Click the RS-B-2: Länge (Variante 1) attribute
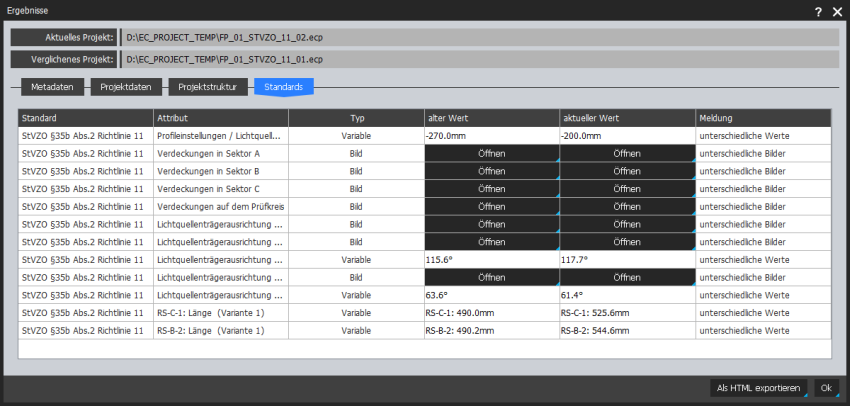 pos(221,331)
